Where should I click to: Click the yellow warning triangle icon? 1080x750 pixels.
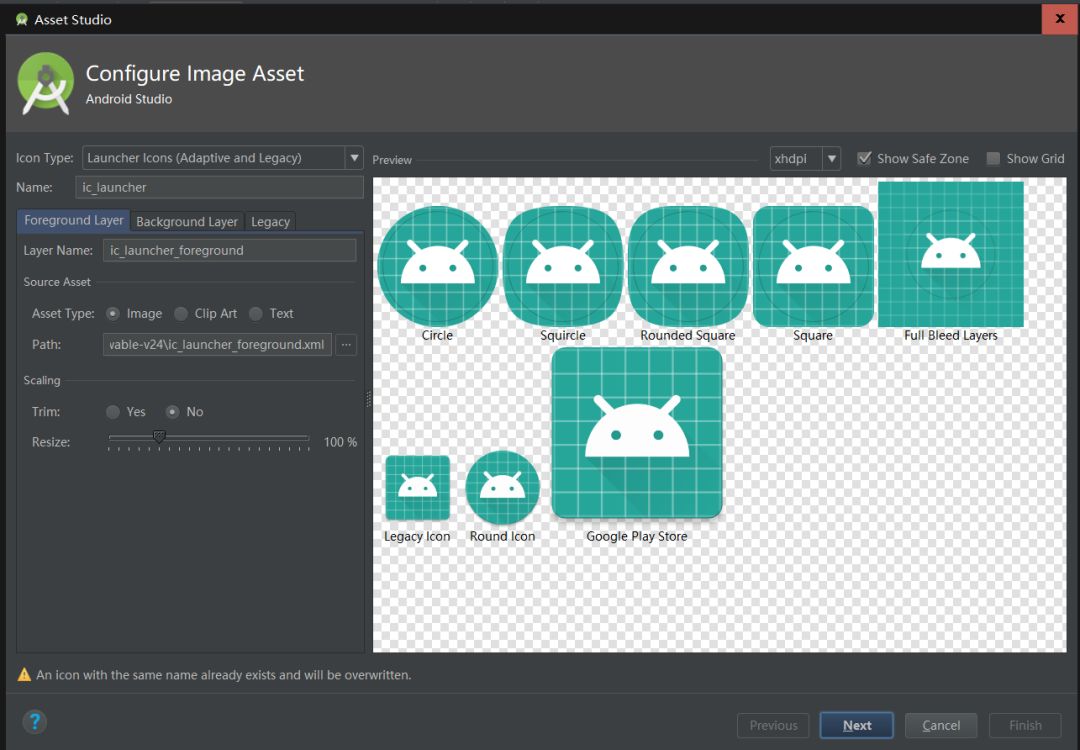tap(24, 675)
